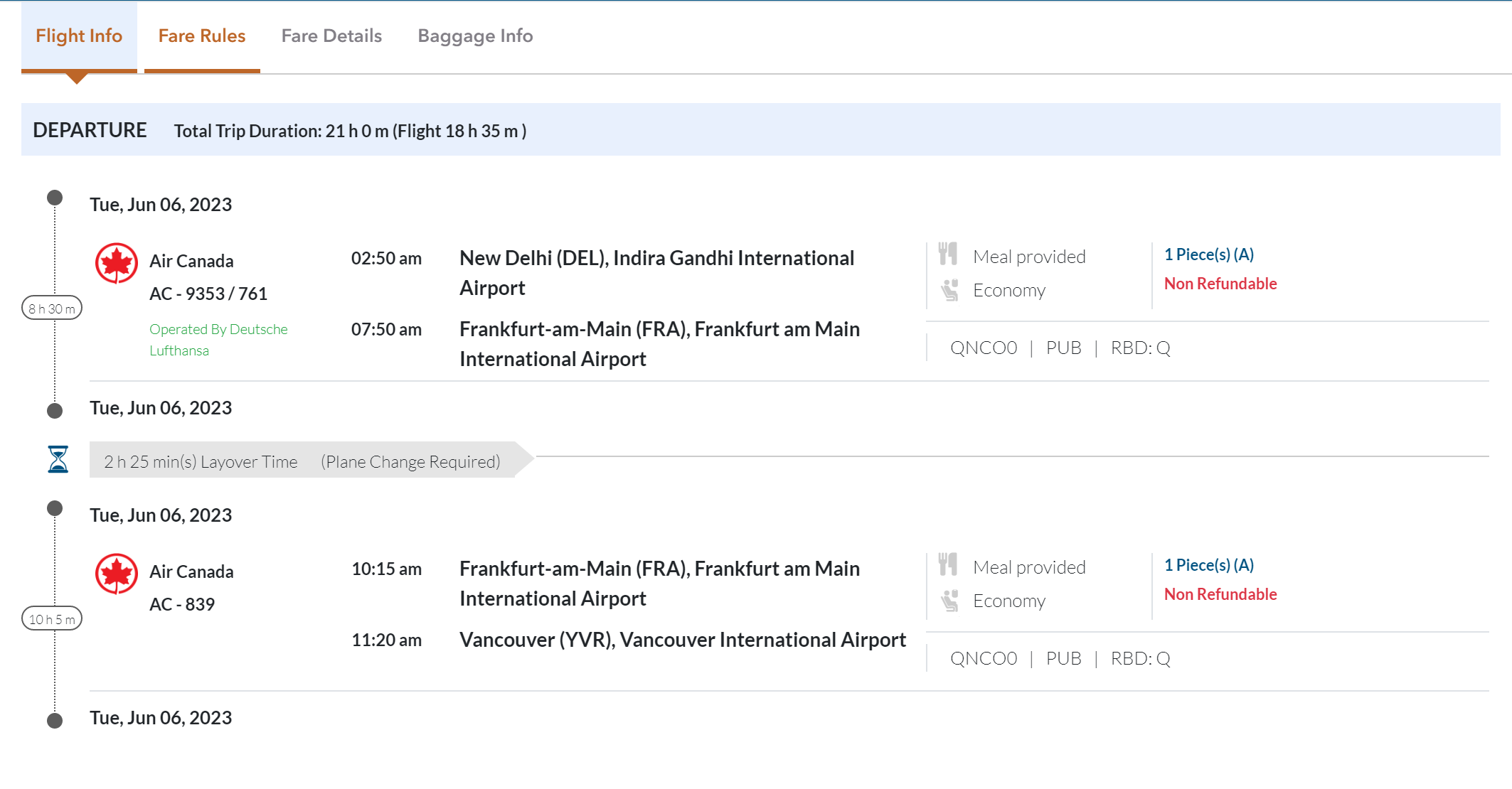Click economy seat icon on first segment
This screenshot has height=789, width=1512.
950,290
